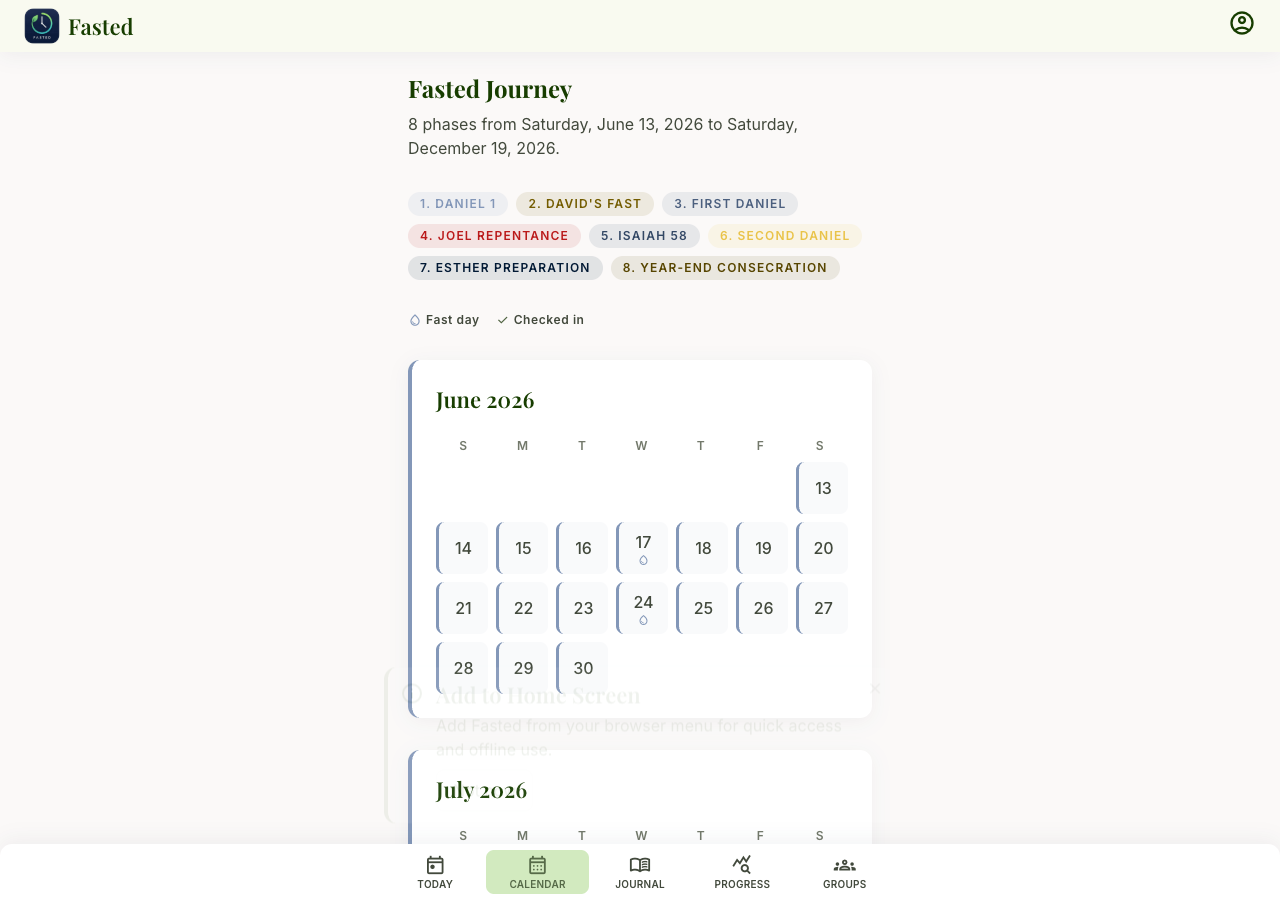The height and width of the screenshot is (900, 1280).
Task: Open Progress chart icon in bottom nav
Action: click(x=742, y=865)
